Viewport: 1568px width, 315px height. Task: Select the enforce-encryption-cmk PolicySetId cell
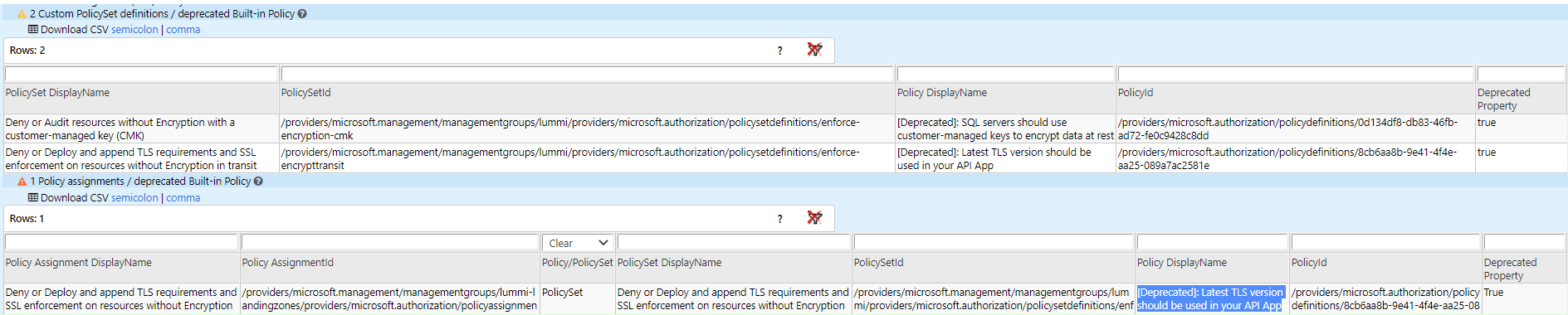(x=587, y=128)
